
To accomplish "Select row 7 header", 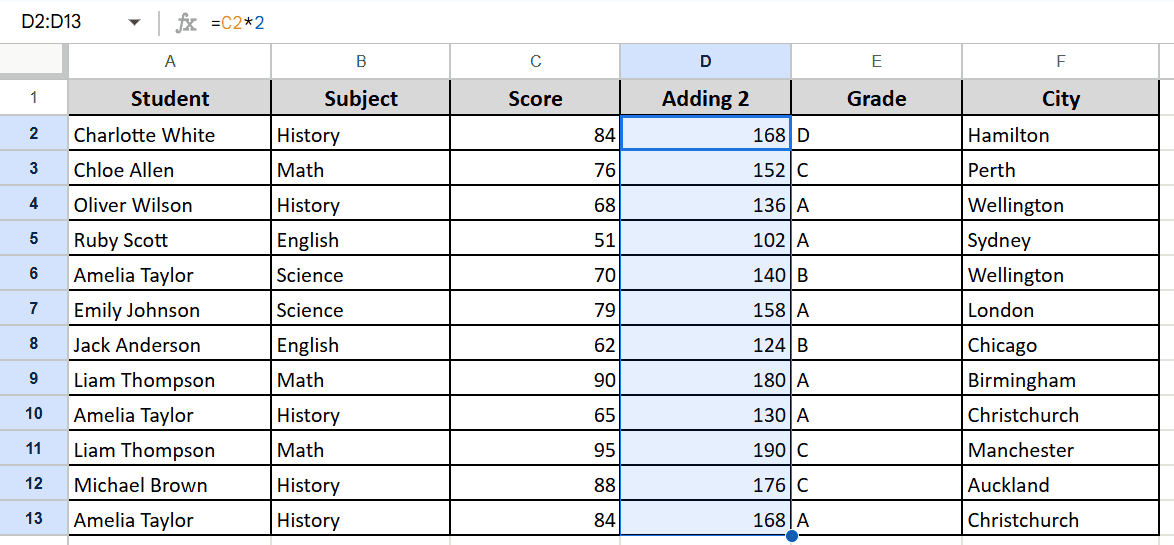I will pos(34,310).
